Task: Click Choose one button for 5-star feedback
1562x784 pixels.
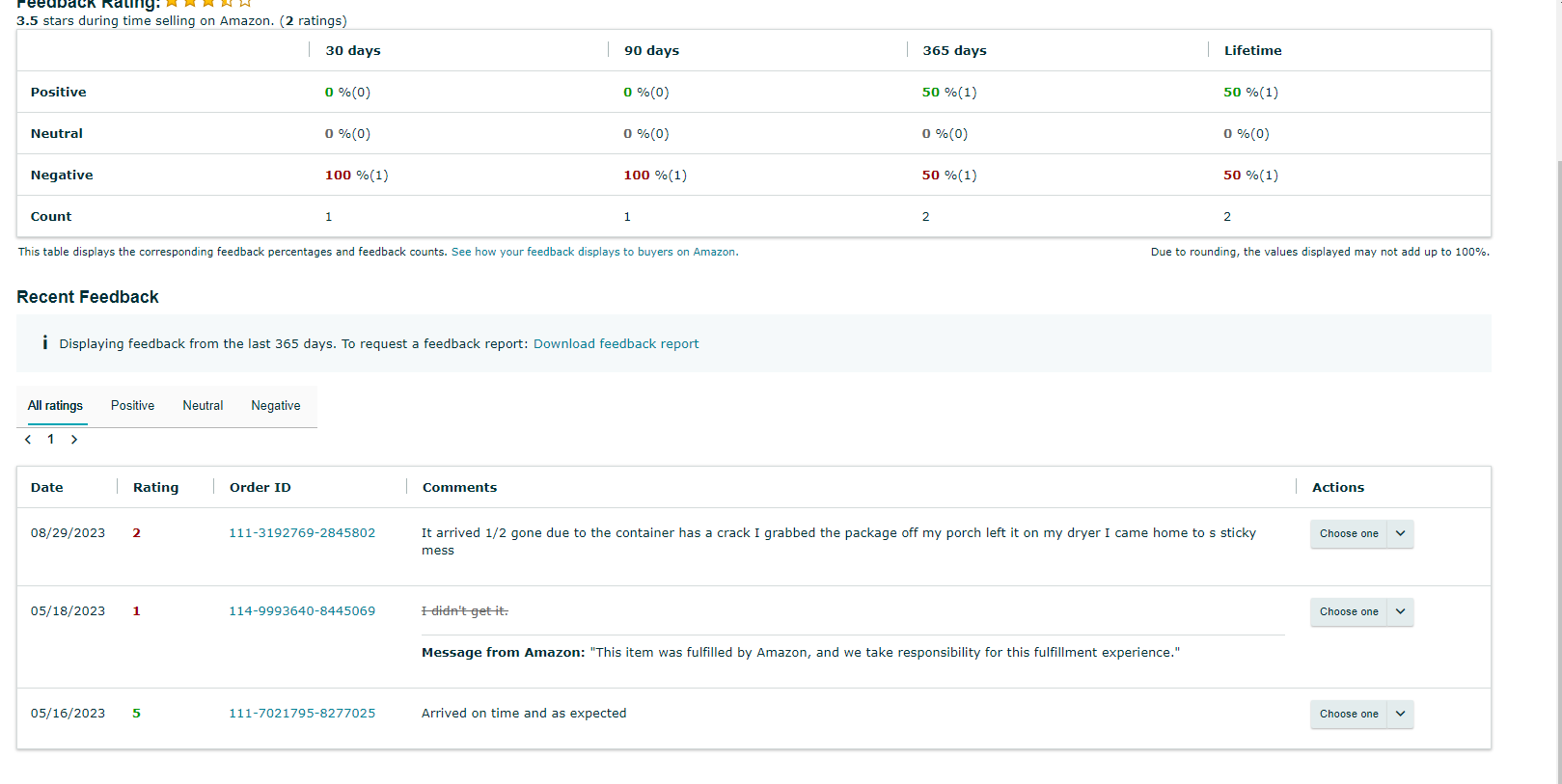Action: tap(1349, 714)
